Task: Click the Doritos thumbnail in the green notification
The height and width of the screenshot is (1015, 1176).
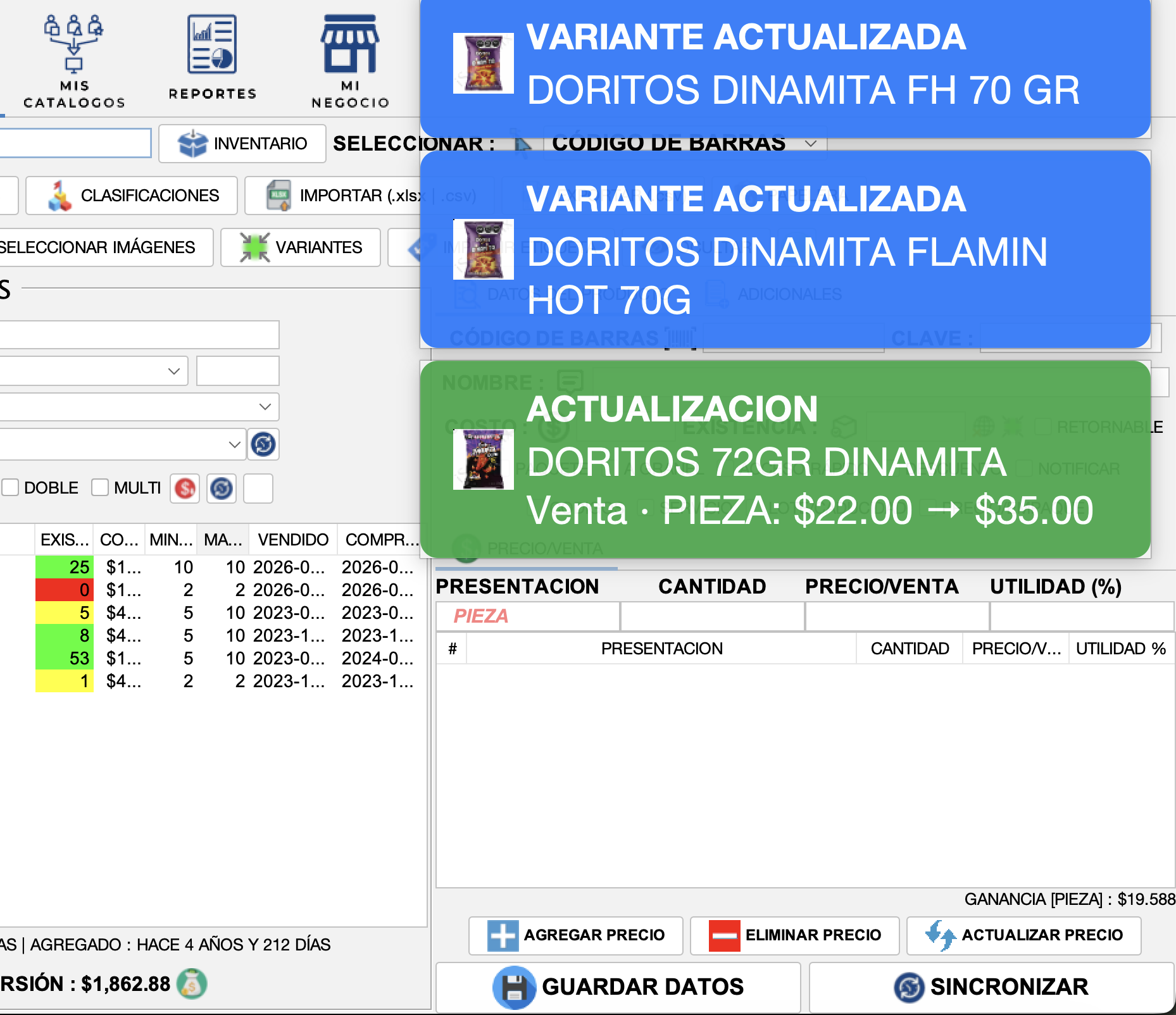Action: [484, 459]
